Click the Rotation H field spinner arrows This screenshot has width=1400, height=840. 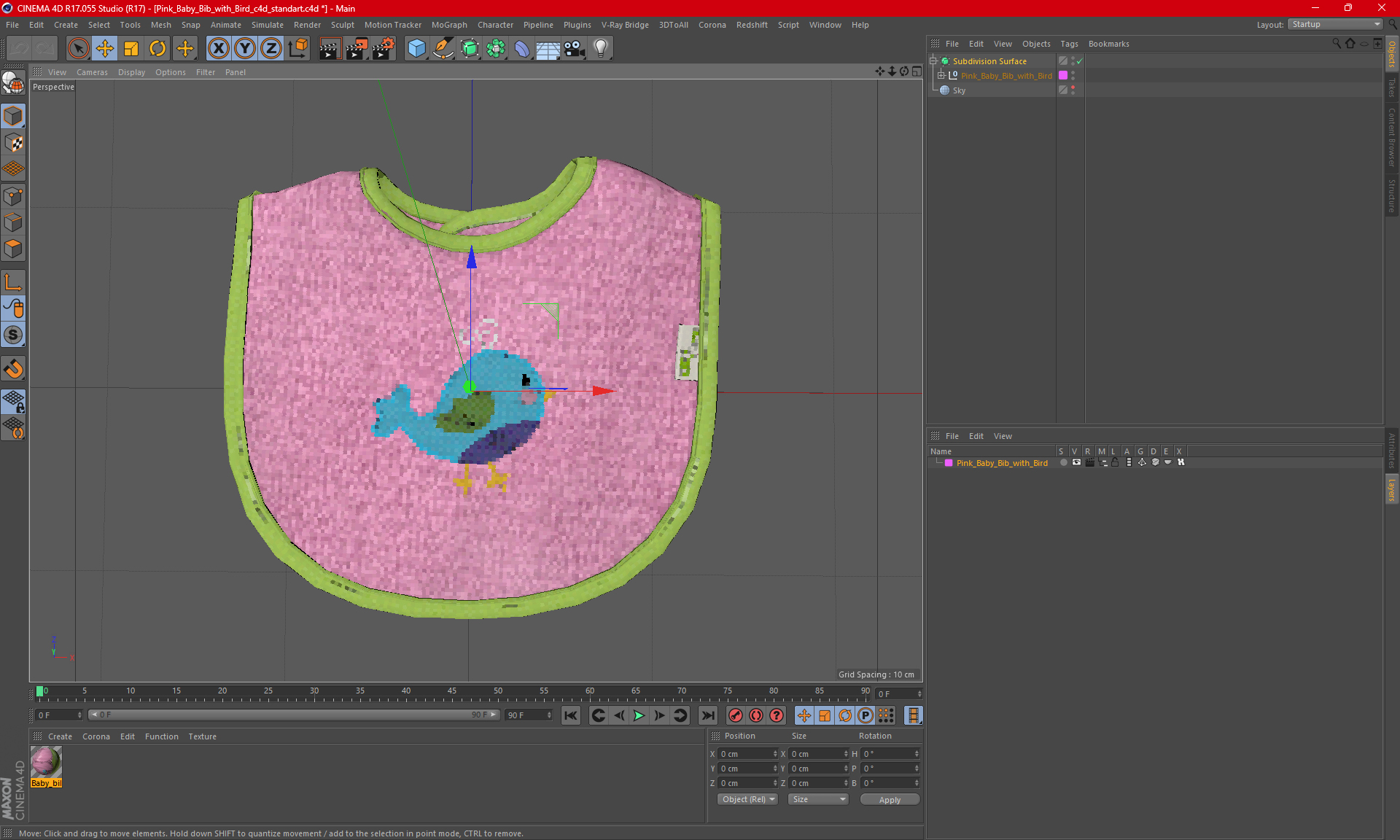point(917,754)
